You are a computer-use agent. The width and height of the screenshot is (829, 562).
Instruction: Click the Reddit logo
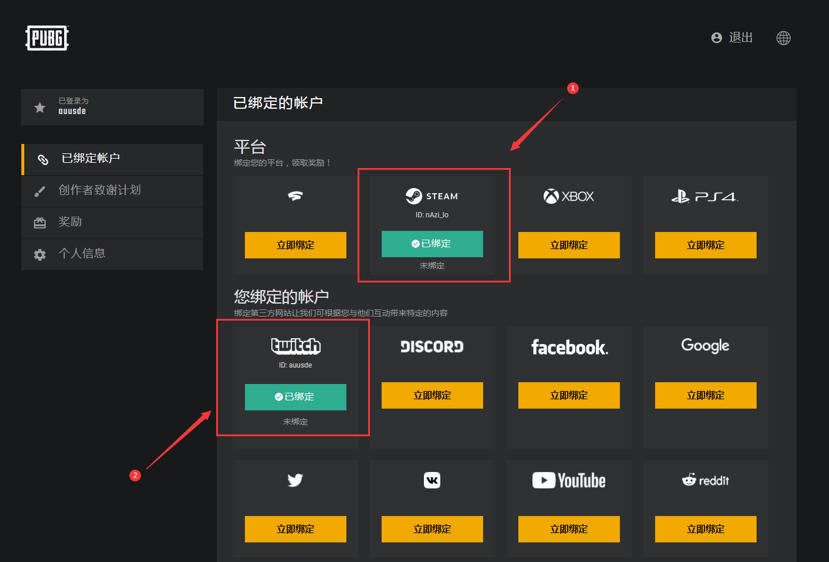(x=705, y=480)
